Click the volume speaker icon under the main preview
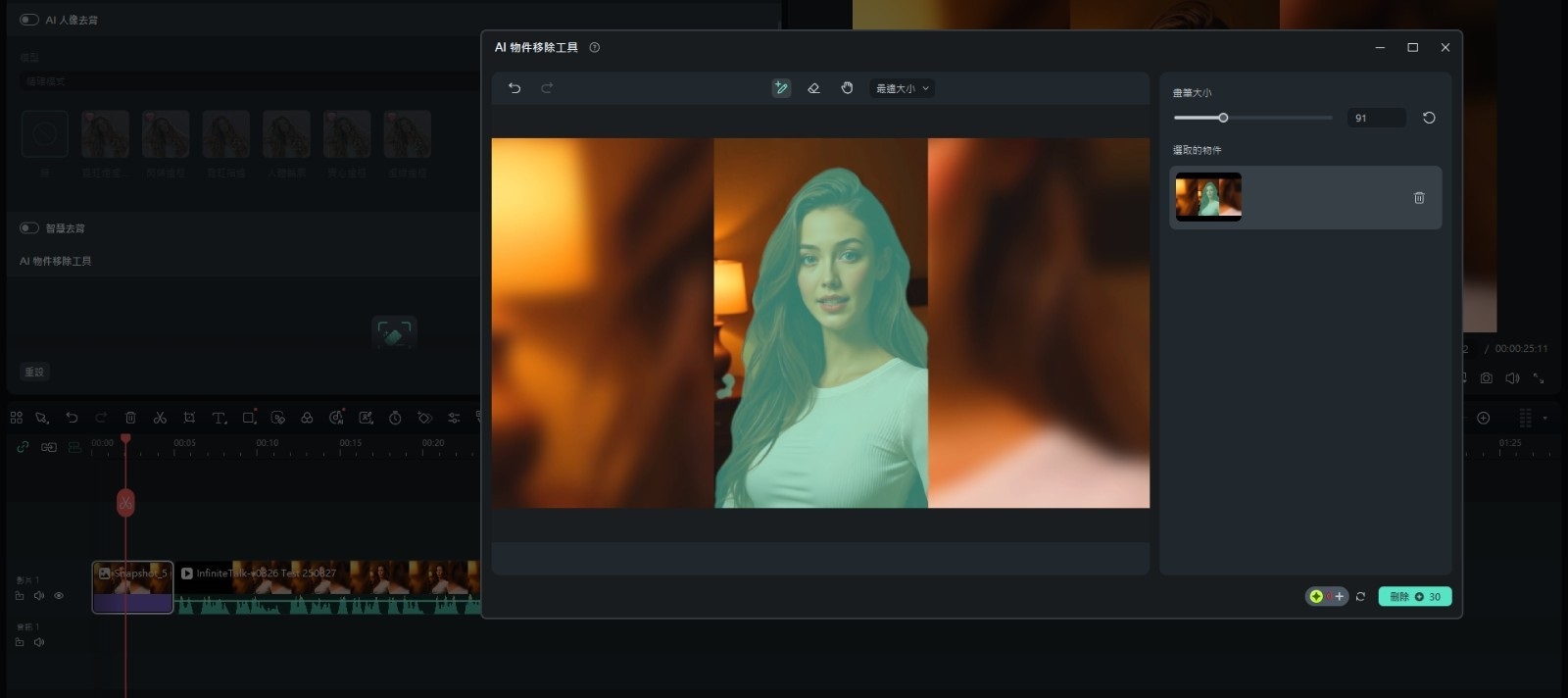Screen dimensions: 1568x698 [x=1512, y=377]
